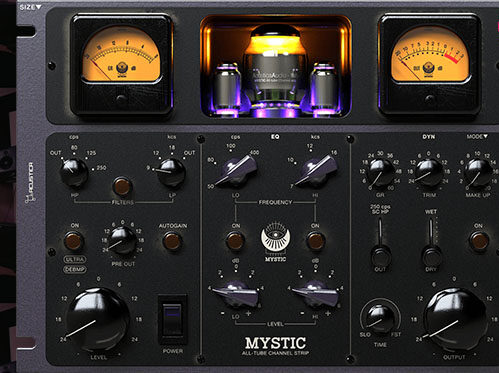Click the TRIM knob
The image size is (499, 373).
pyautogui.click(x=429, y=173)
